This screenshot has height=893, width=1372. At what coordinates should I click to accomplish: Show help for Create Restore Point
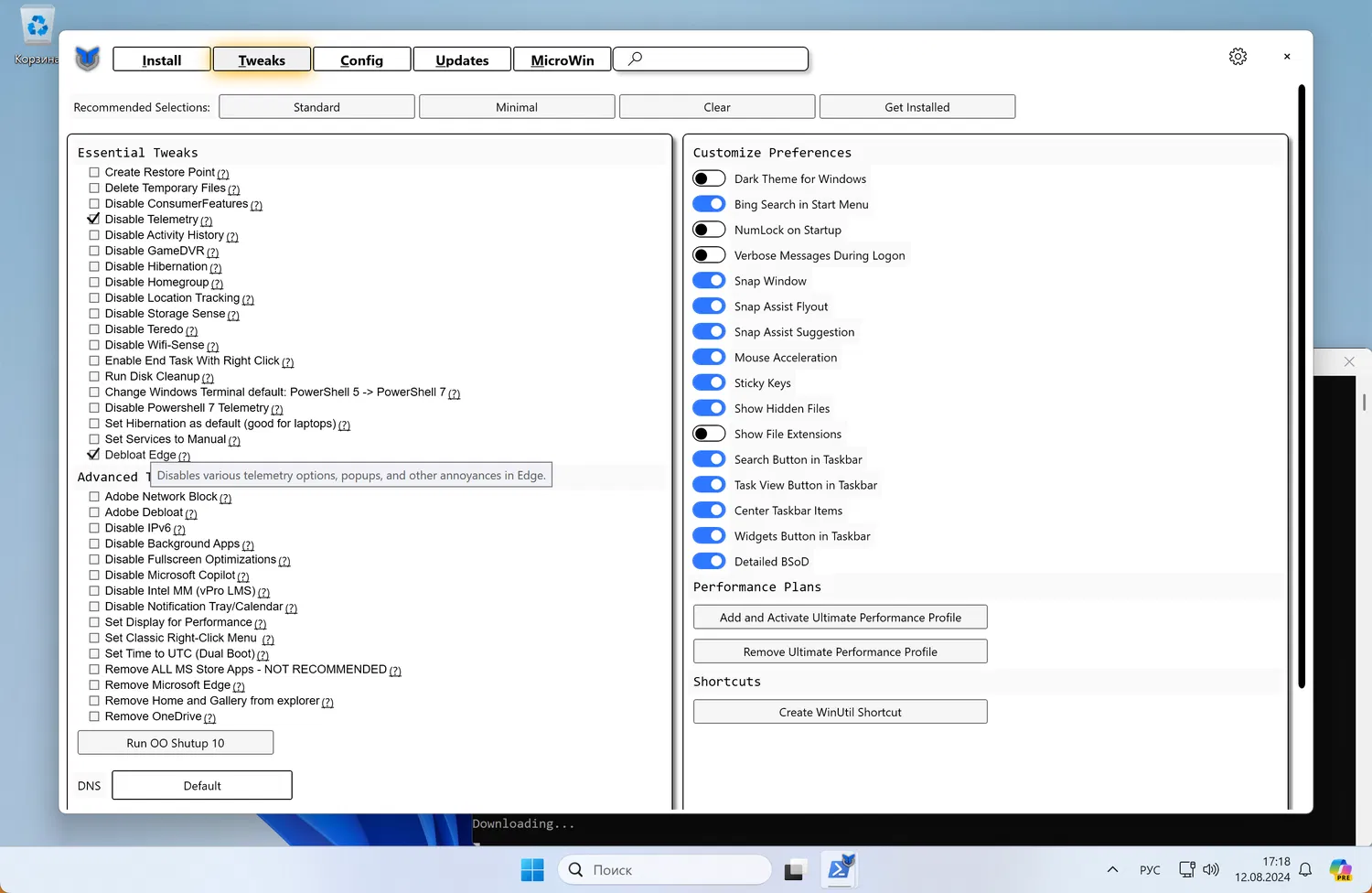[x=223, y=174]
